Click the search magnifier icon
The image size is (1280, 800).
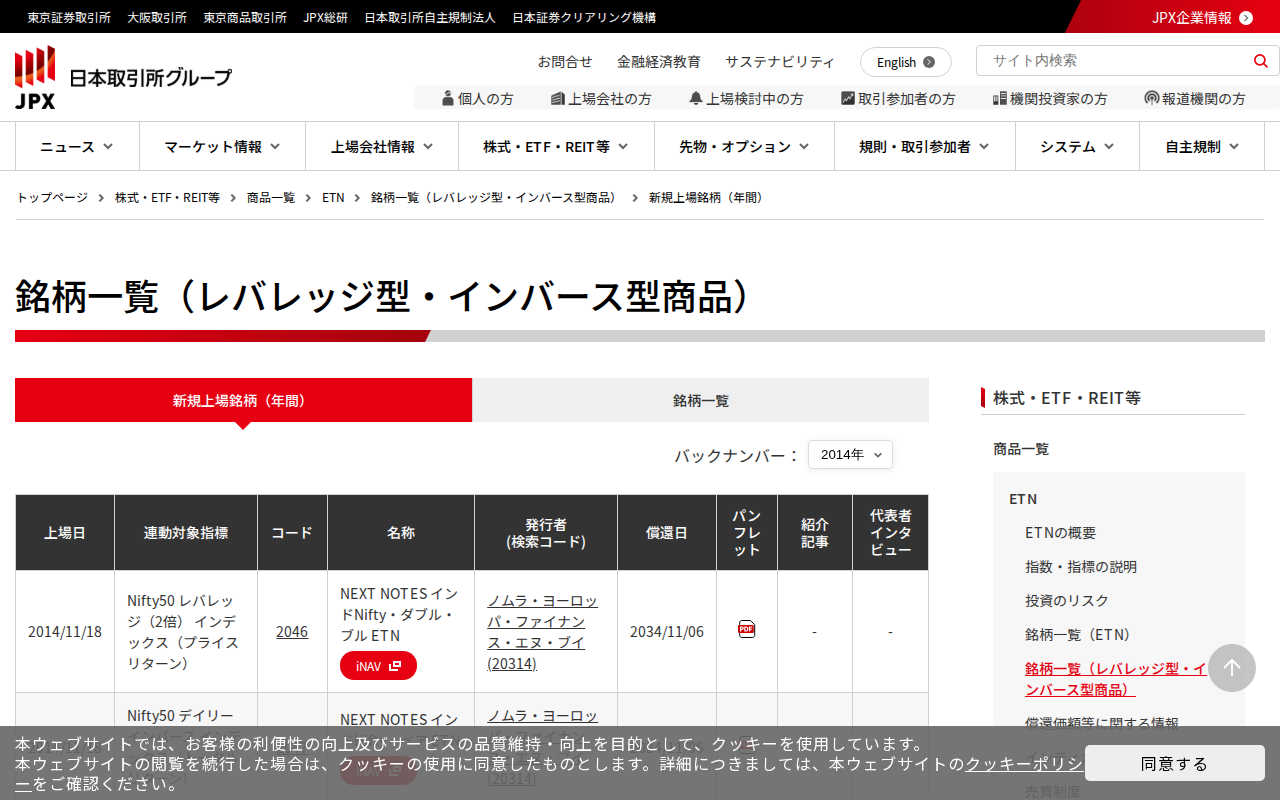(1260, 61)
